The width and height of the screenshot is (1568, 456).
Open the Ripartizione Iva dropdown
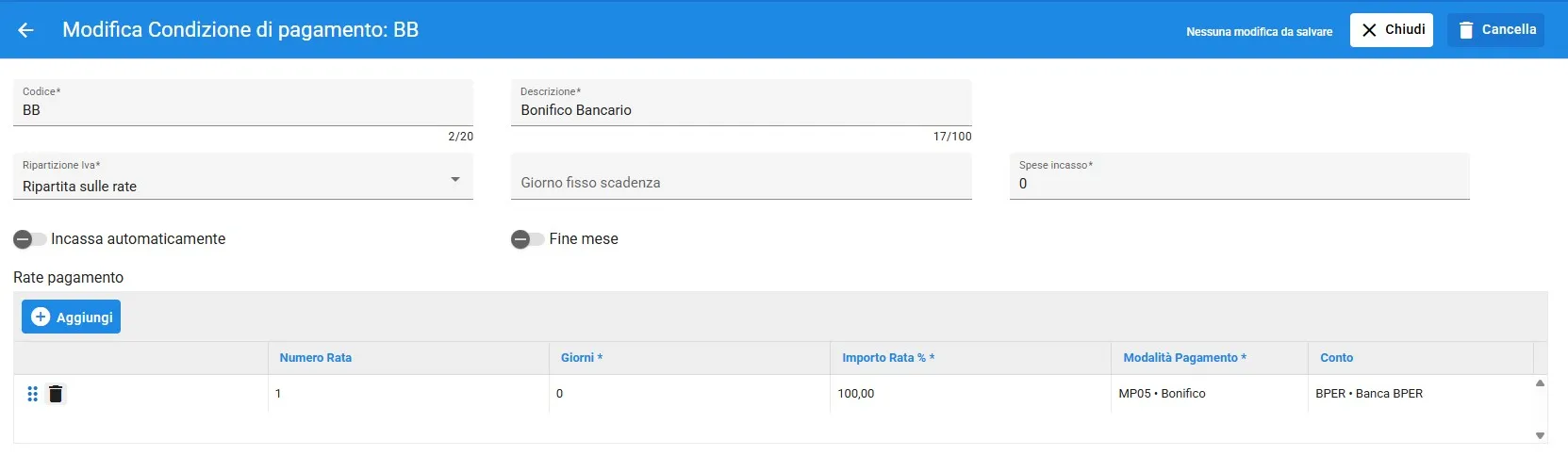tap(243, 176)
